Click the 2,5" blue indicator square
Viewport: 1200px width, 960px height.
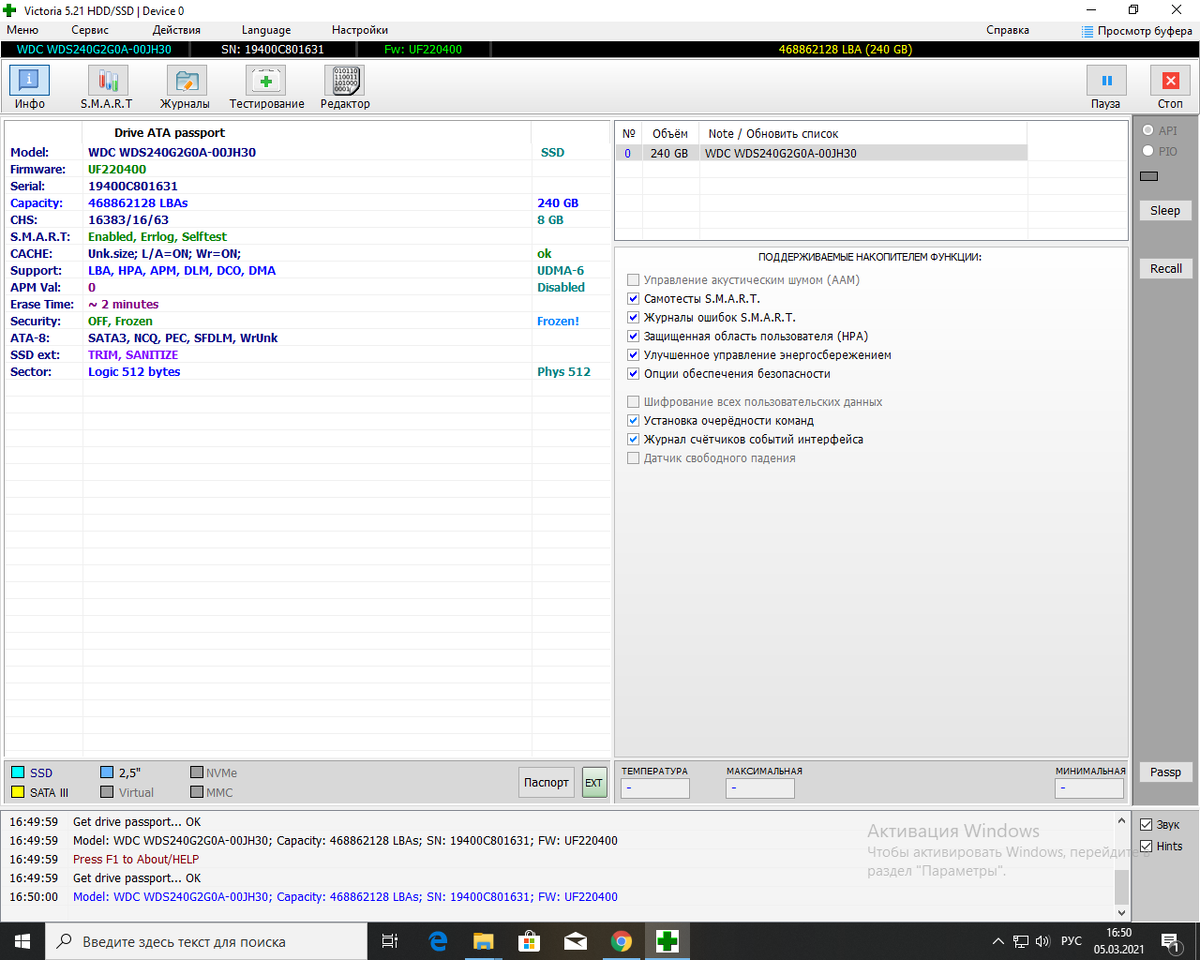click(x=107, y=773)
